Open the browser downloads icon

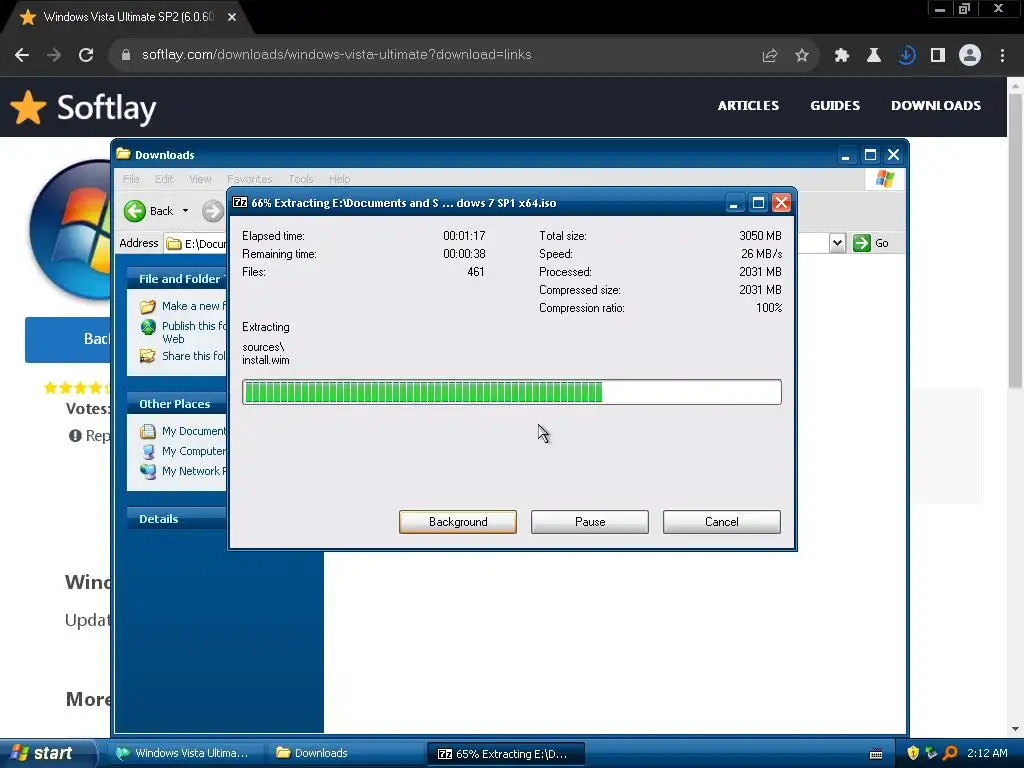906,56
